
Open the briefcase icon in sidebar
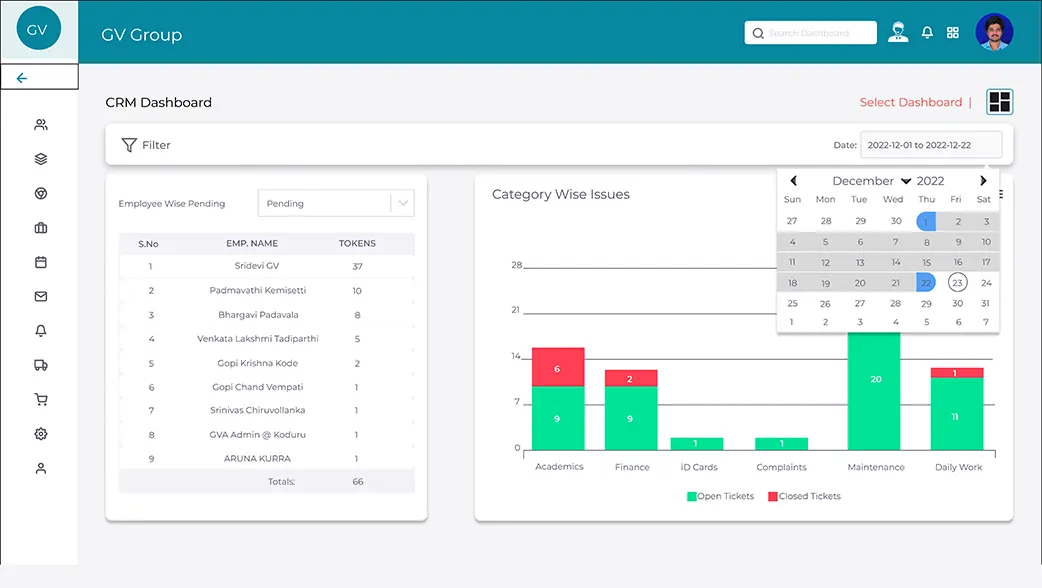[x=41, y=228]
